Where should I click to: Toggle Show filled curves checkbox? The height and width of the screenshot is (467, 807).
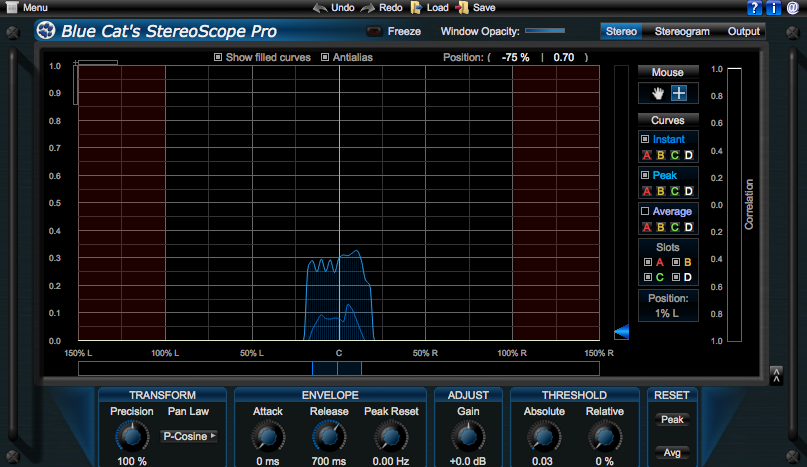pos(218,57)
